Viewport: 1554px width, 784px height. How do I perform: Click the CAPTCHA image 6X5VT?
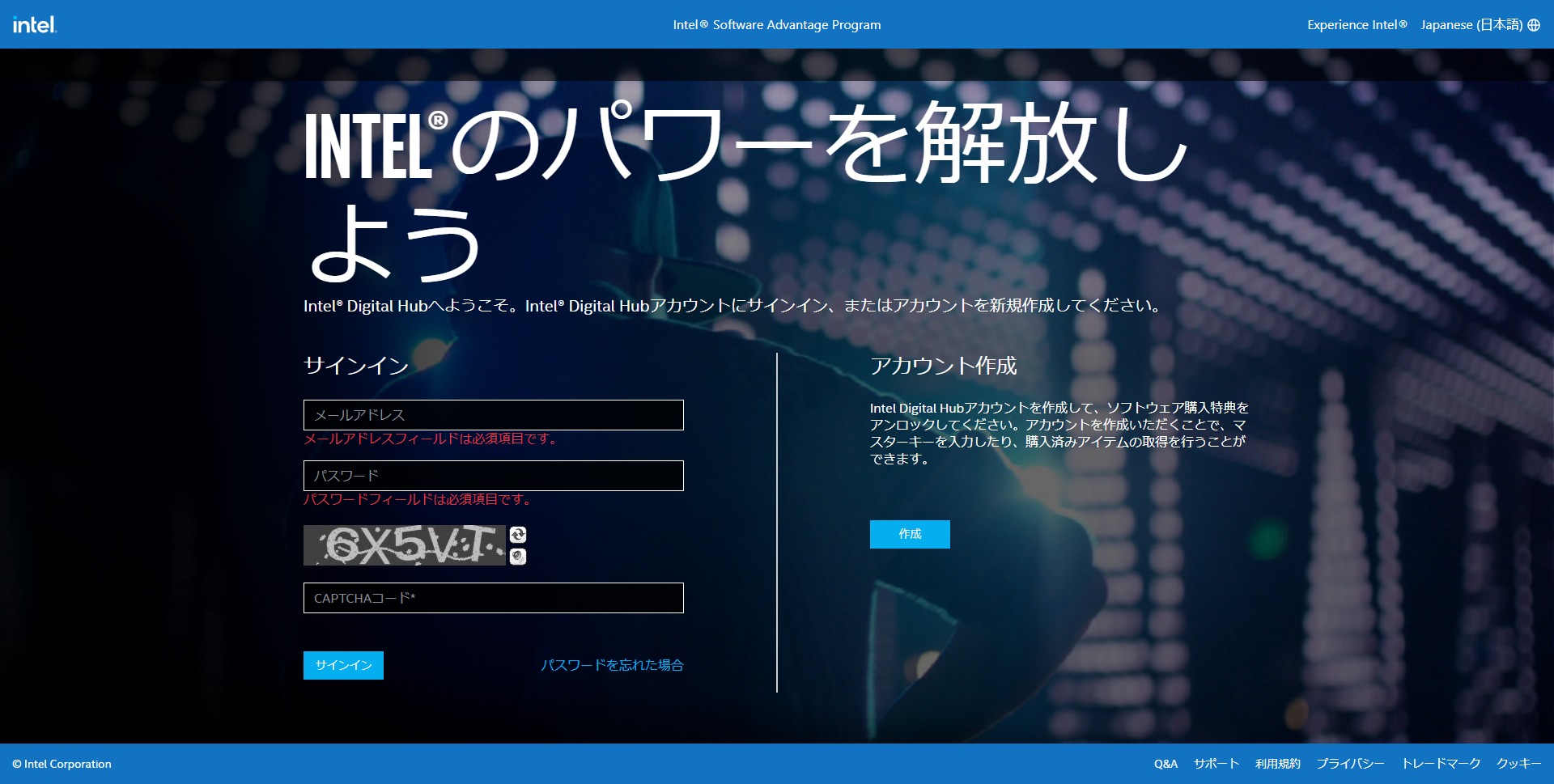coord(405,545)
